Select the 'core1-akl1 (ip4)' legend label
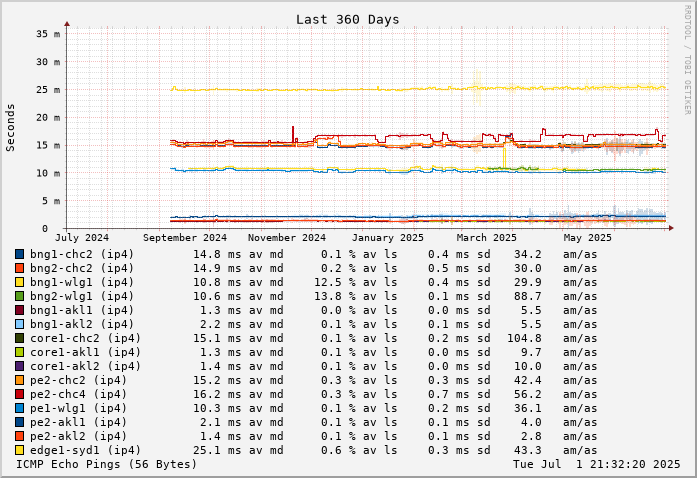Image resolution: width=697 pixels, height=478 pixels. pos(85,352)
